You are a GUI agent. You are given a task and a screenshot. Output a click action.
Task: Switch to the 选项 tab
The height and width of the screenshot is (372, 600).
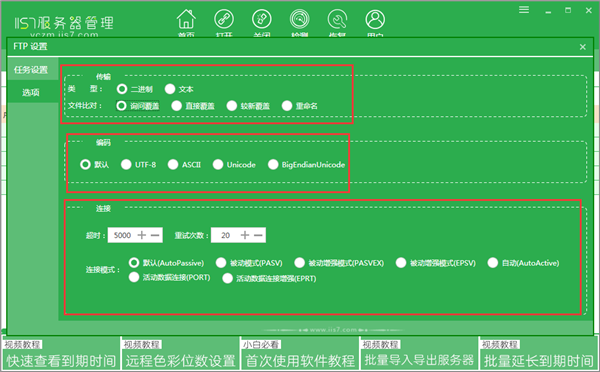click(x=31, y=92)
